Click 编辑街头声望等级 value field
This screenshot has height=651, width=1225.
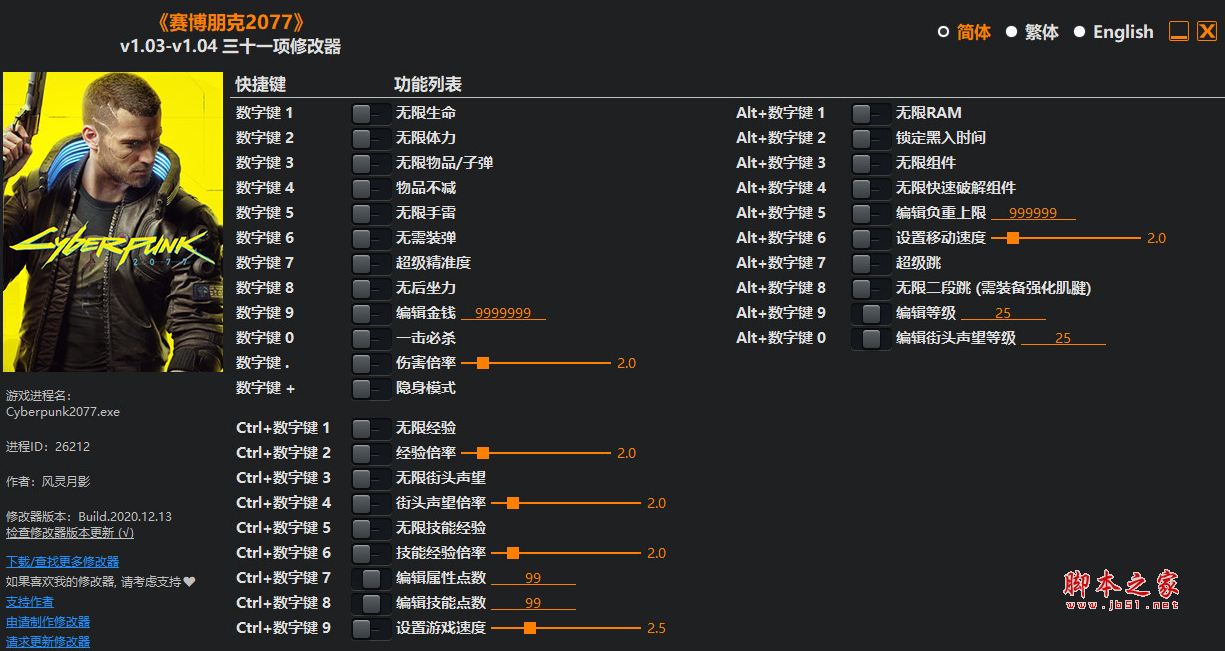(1063, 338)
